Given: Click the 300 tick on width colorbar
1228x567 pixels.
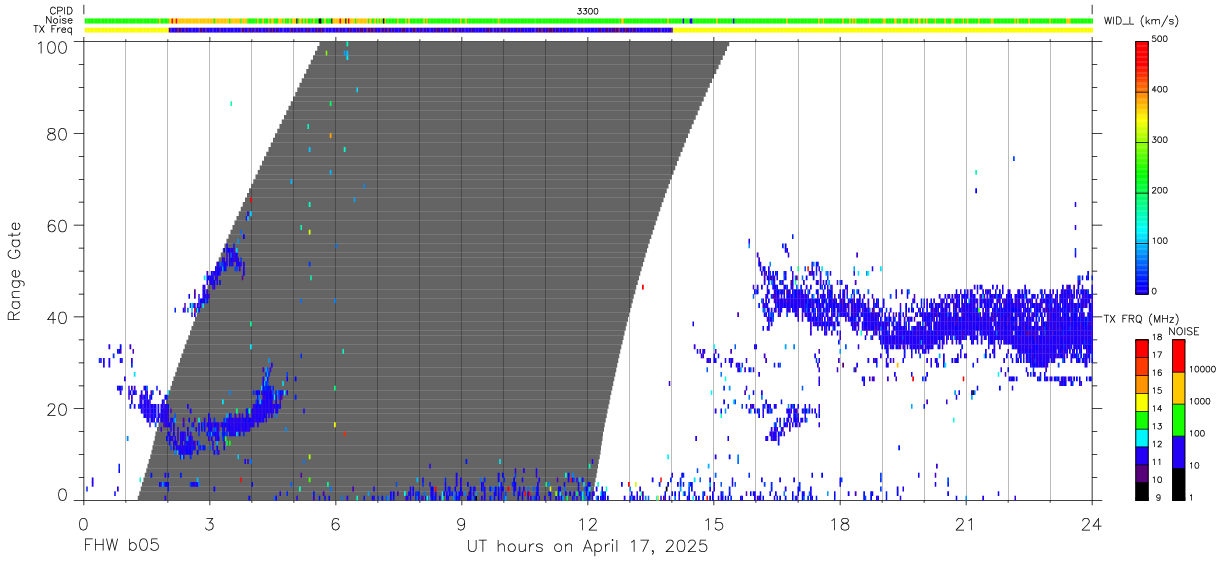Looking at the screenshot, I should (1162, 140).
